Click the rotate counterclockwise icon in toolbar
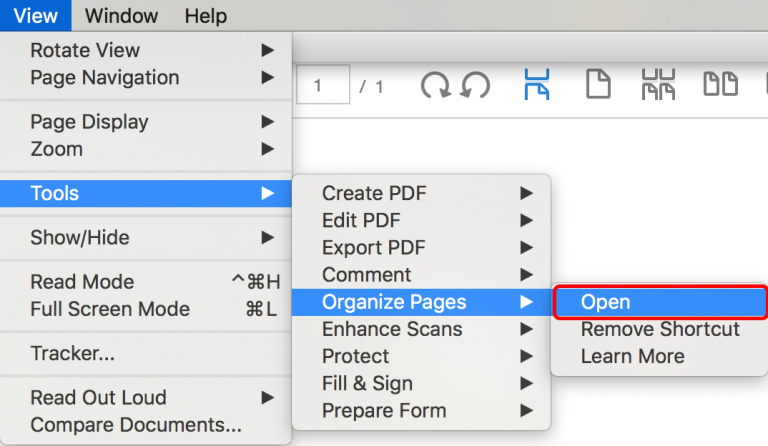The width and height of the screenshot is (768, 446). click(475, 86)
